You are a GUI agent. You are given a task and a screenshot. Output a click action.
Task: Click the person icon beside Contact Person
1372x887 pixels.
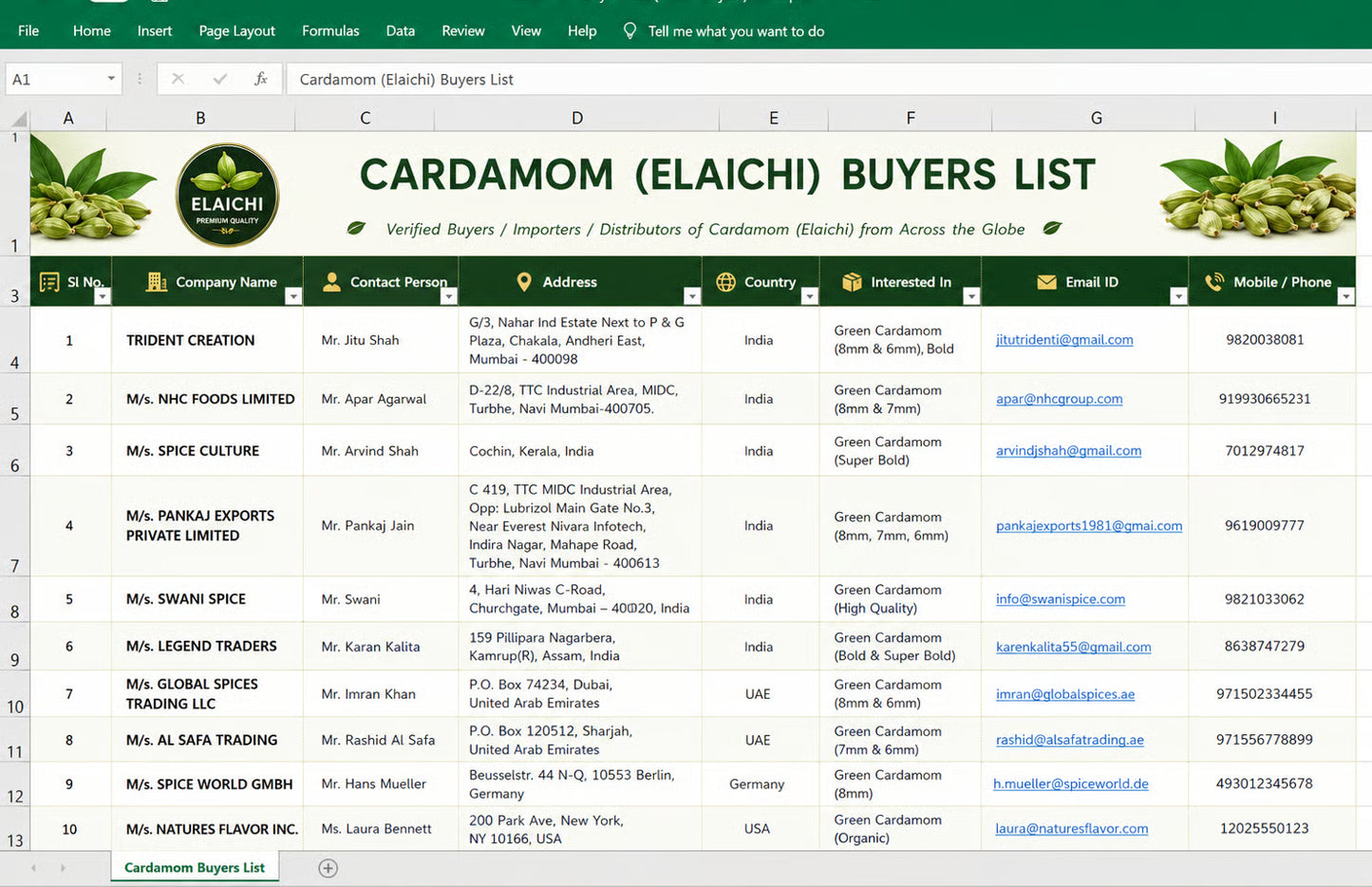[331, 282]
